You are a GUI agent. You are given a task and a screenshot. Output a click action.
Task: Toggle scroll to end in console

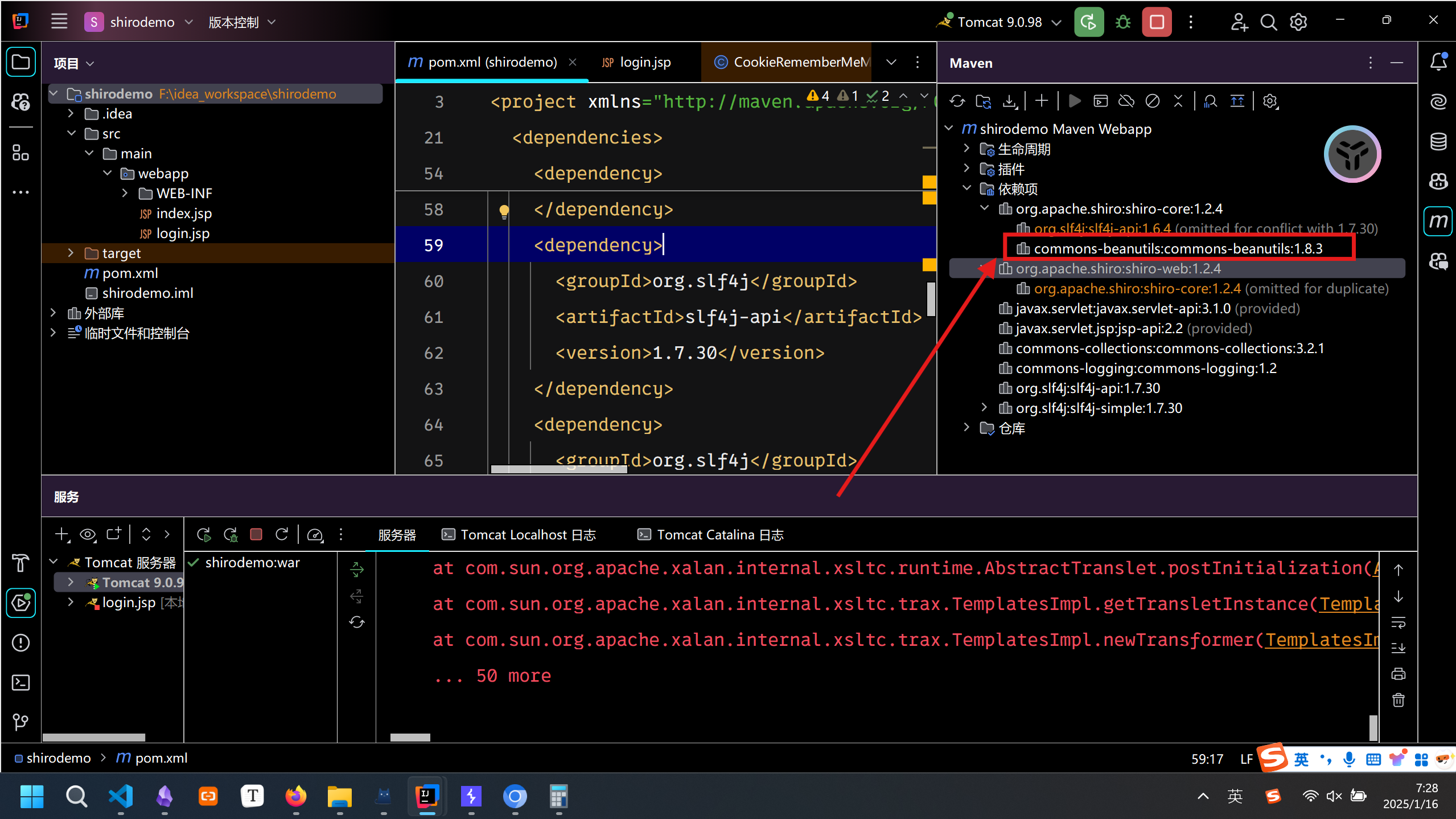tap(1399, 648)
